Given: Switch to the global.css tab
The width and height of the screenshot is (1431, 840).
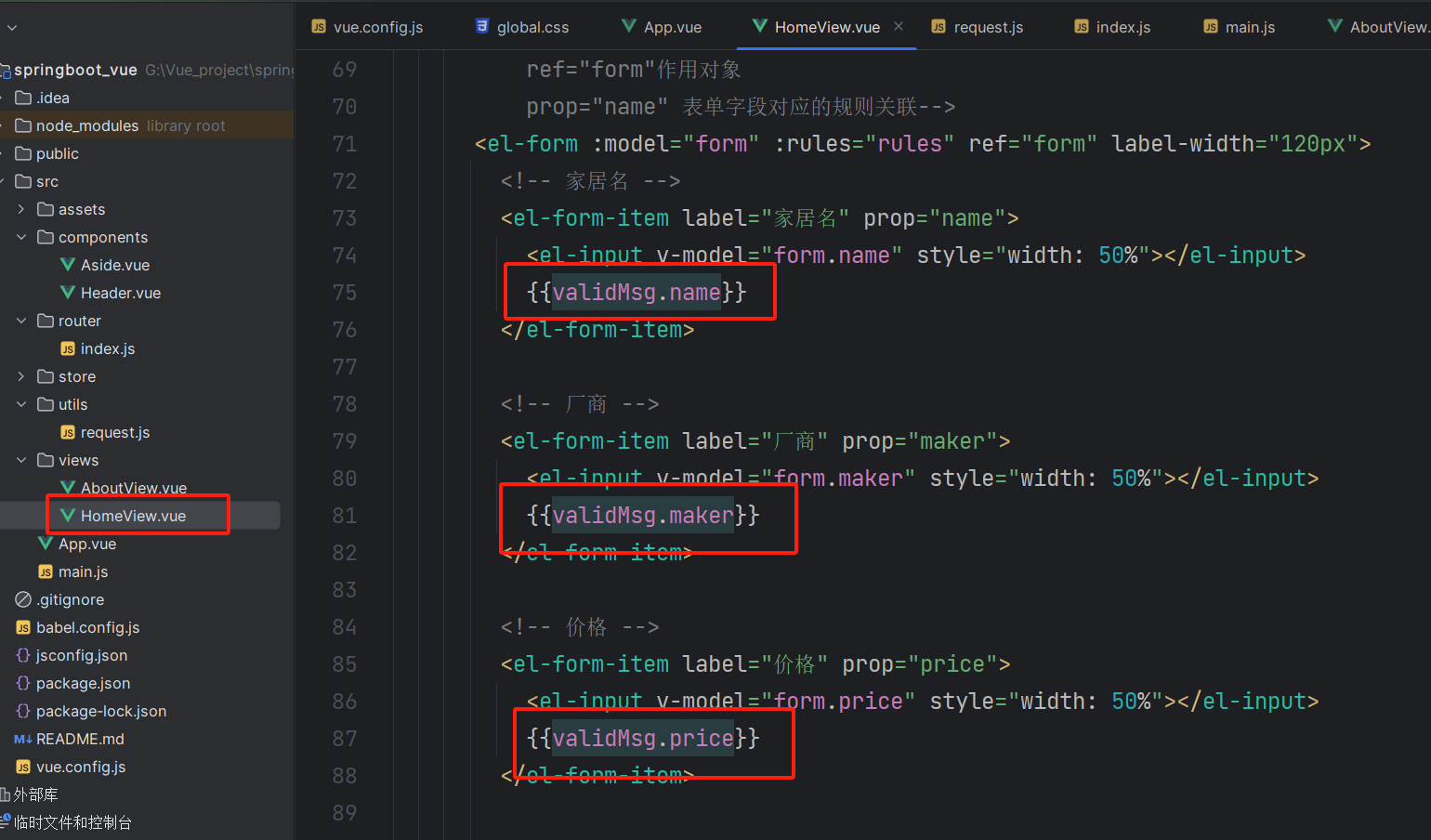Looking at the screenshot, I should click(x=521, y=27).
